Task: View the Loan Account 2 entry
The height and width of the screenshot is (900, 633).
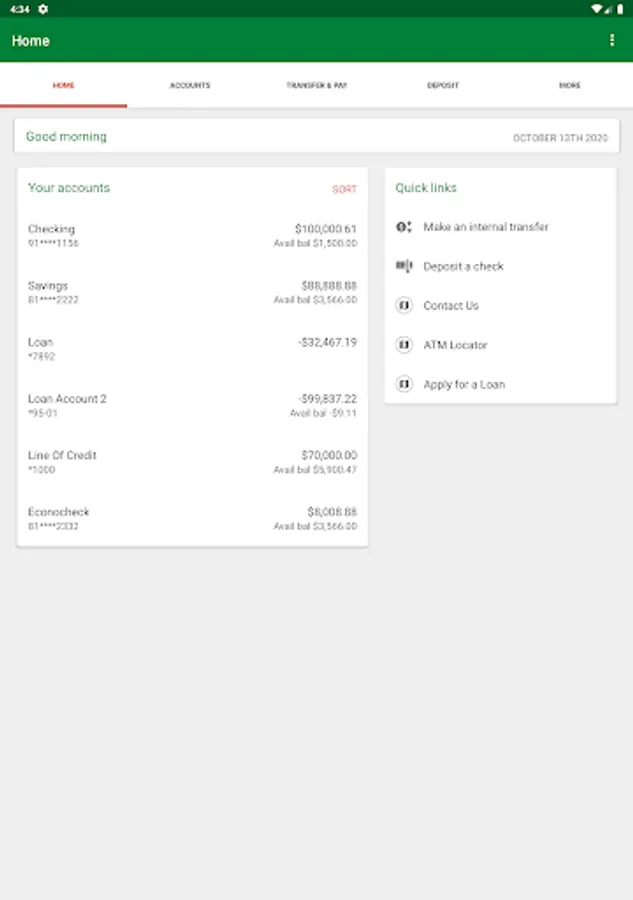Action: (x=192, y=405)
